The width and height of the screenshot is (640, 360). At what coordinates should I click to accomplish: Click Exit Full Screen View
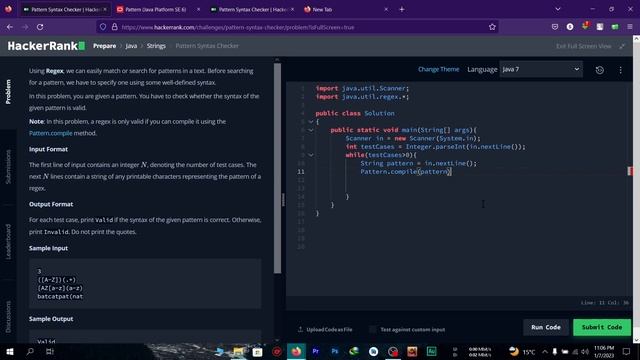click(583, 46)
